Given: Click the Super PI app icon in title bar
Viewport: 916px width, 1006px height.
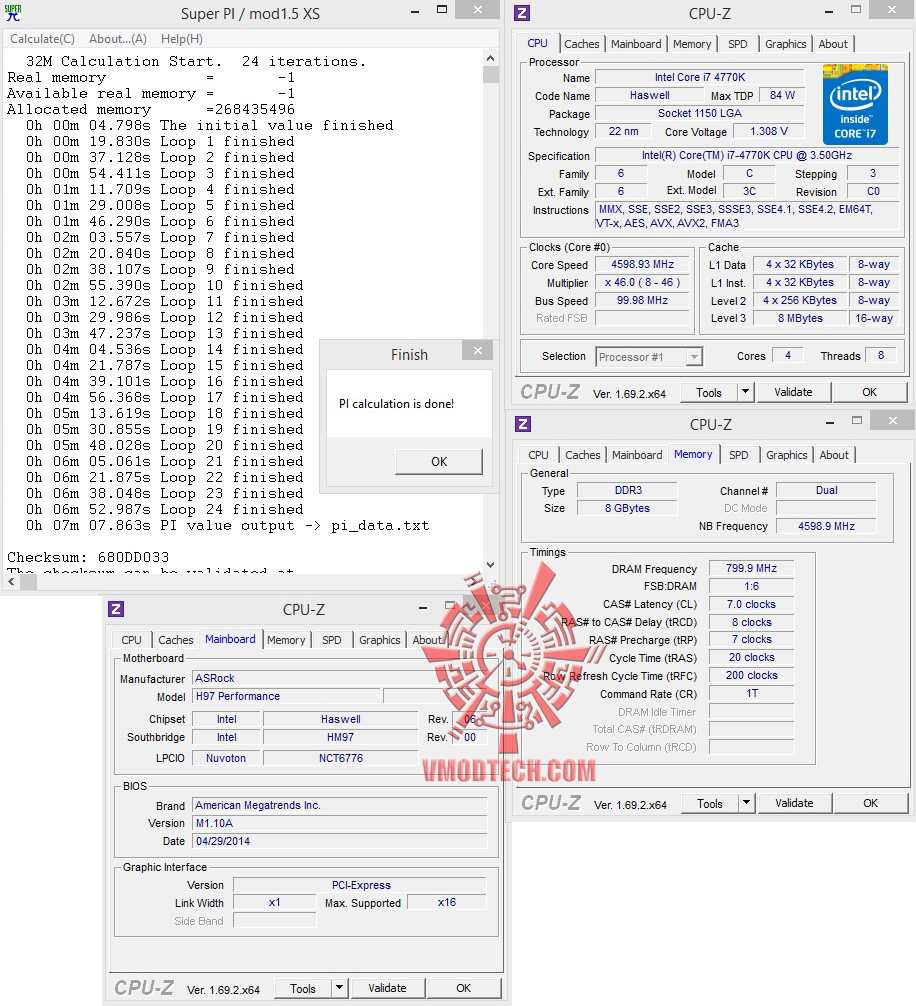Looking at the screenshot, I should (13, 13).
